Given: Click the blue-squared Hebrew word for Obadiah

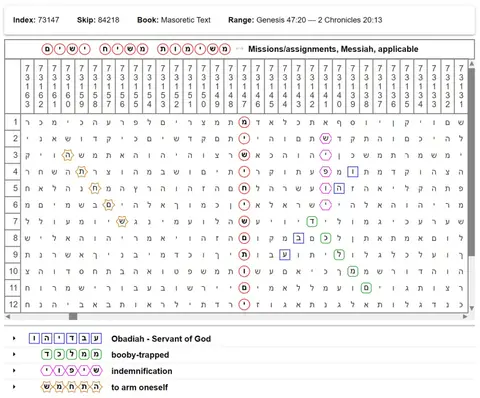Looking at the screenshot, I should [65, 339].
